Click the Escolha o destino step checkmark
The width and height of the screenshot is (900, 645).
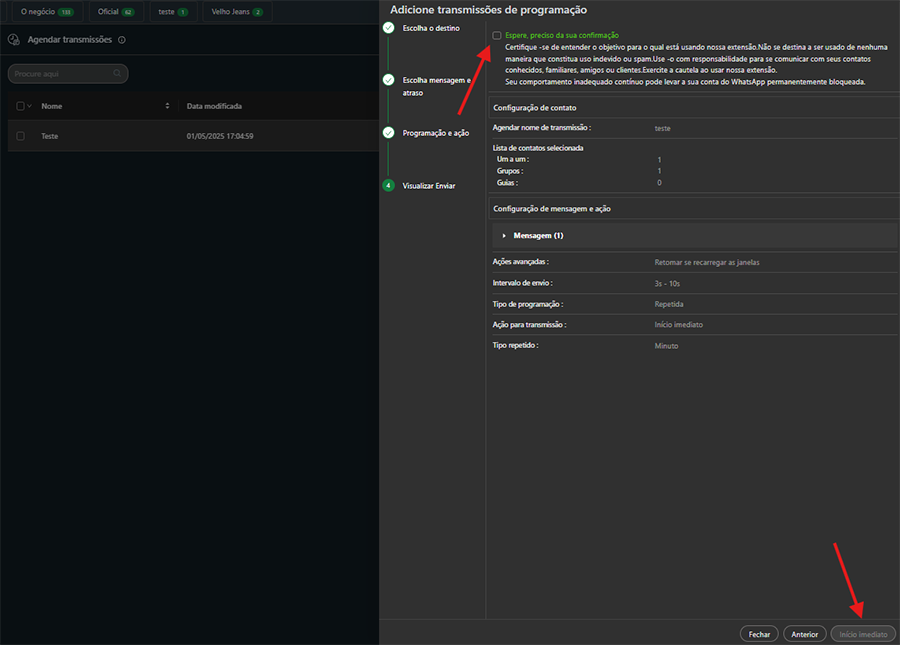coord(388,28)
